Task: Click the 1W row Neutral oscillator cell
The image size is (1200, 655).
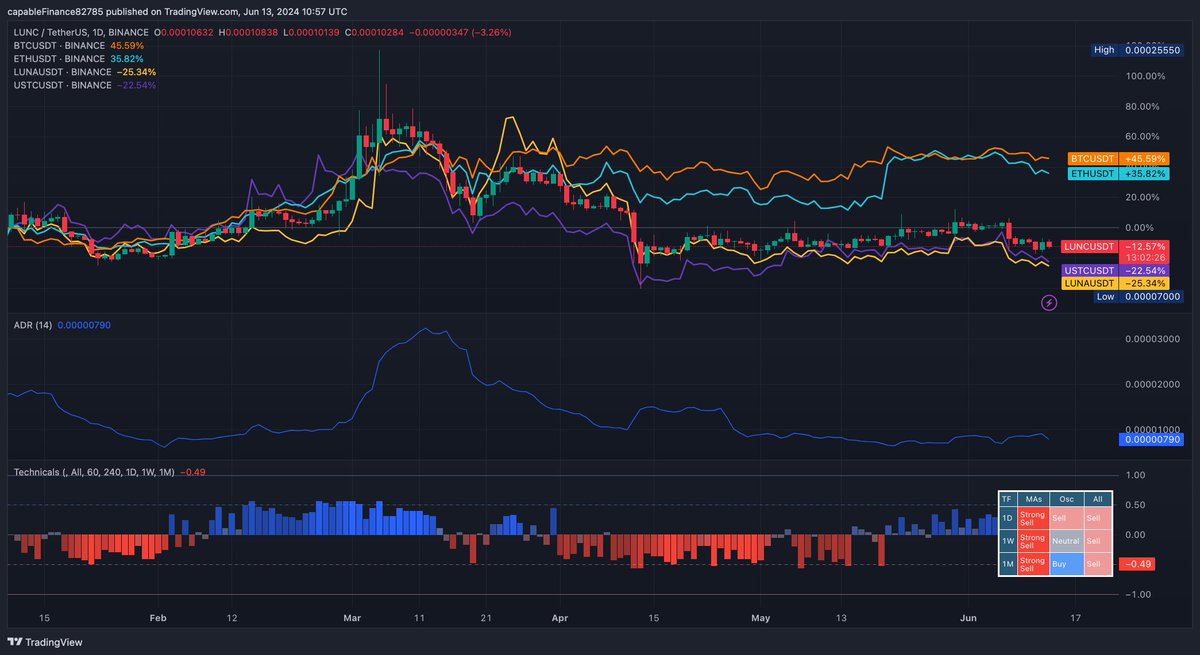Action: [x=1065, y=541]
